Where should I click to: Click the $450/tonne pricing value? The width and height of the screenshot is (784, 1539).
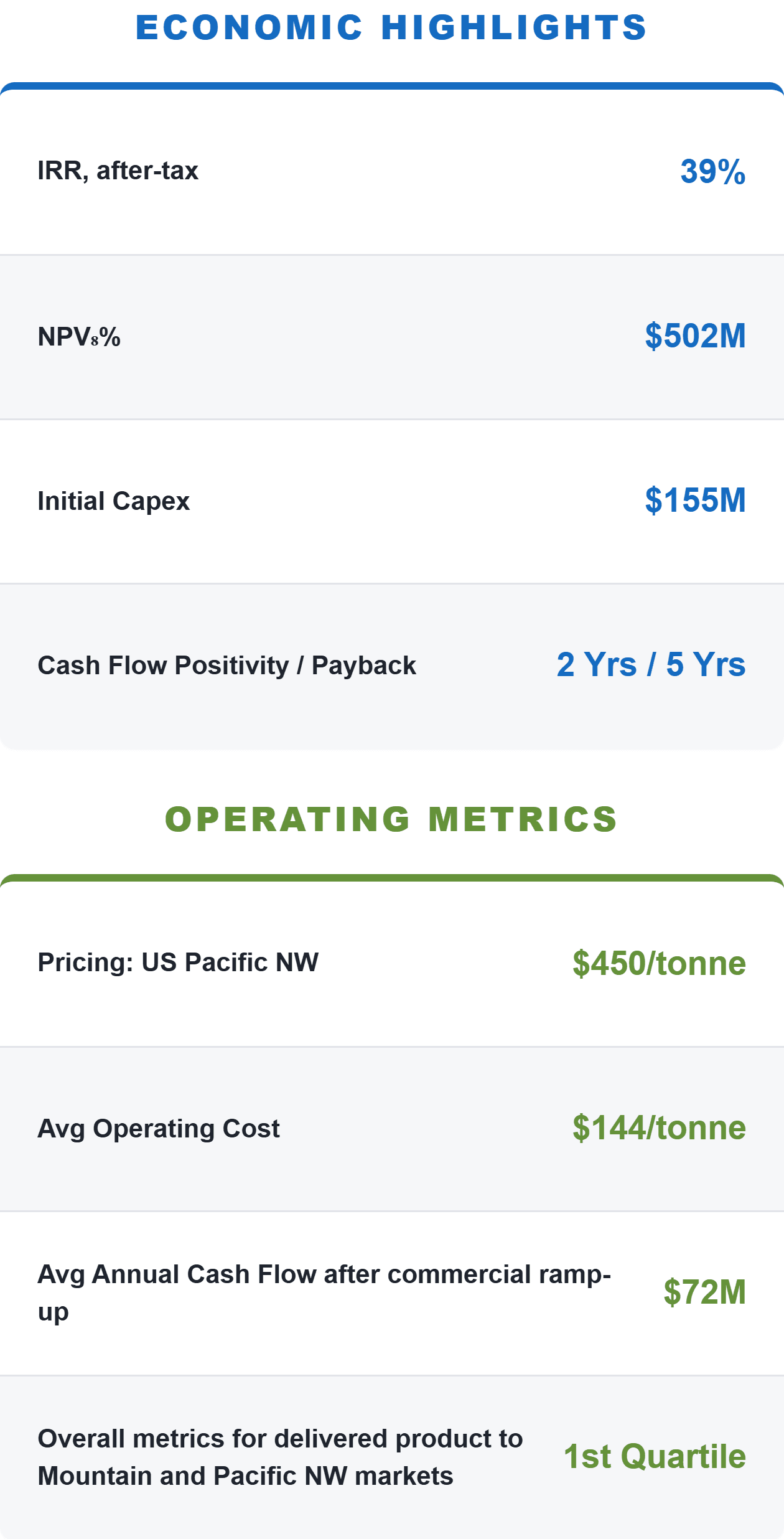[x=659, y=963]
